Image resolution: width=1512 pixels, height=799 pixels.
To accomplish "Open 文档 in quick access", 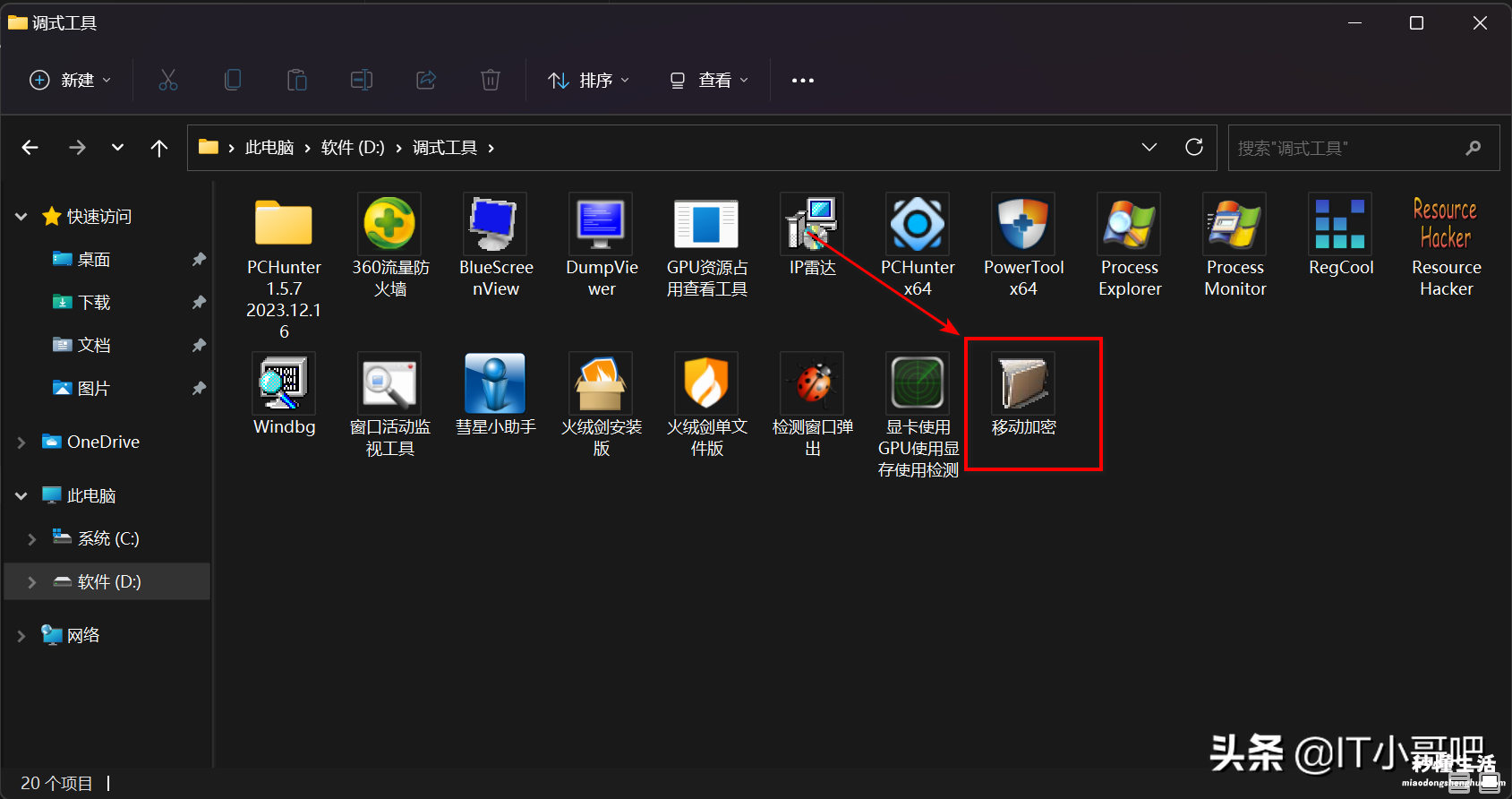I will click(x=93, y=346).
